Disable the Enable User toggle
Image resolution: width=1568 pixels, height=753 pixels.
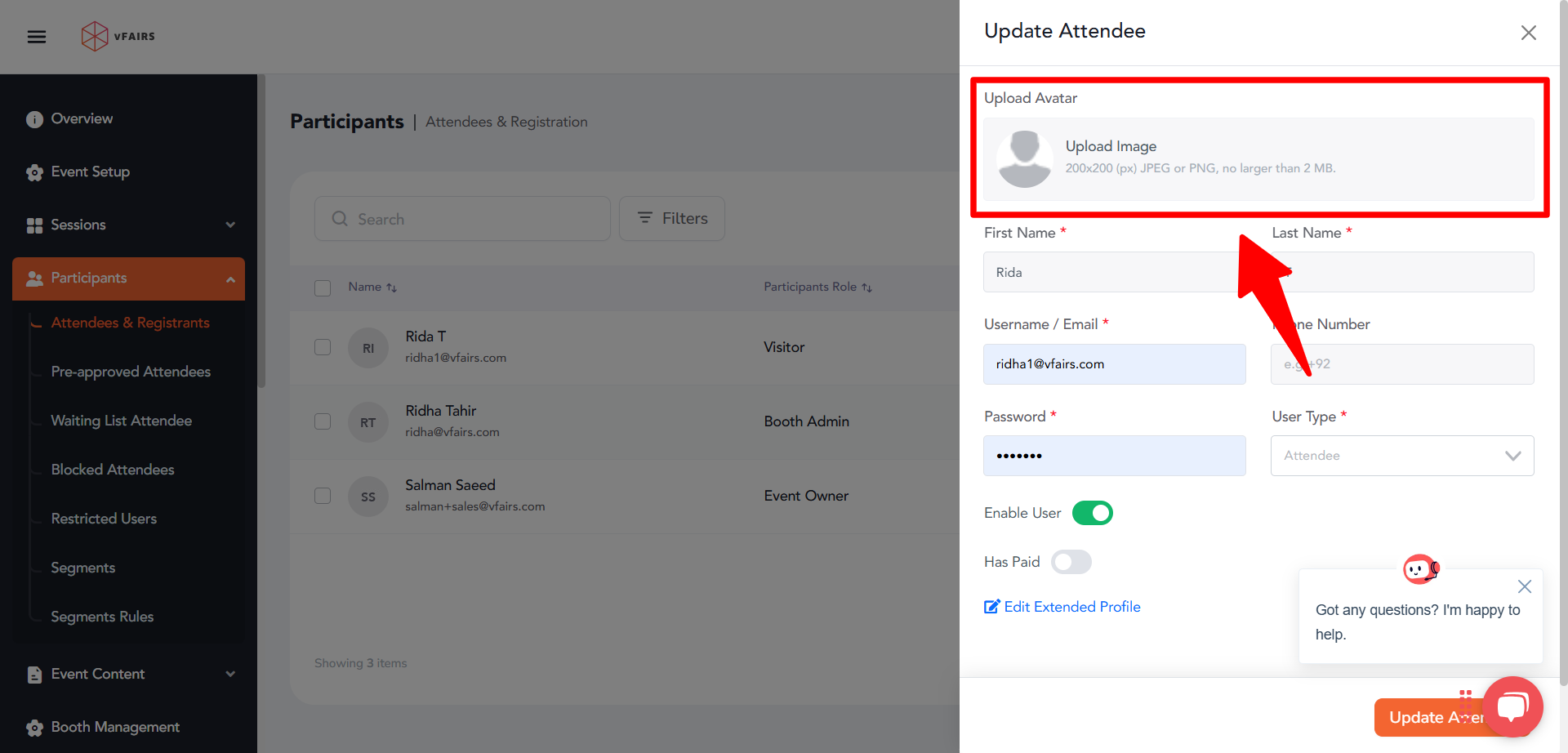tap(1092, 513)
